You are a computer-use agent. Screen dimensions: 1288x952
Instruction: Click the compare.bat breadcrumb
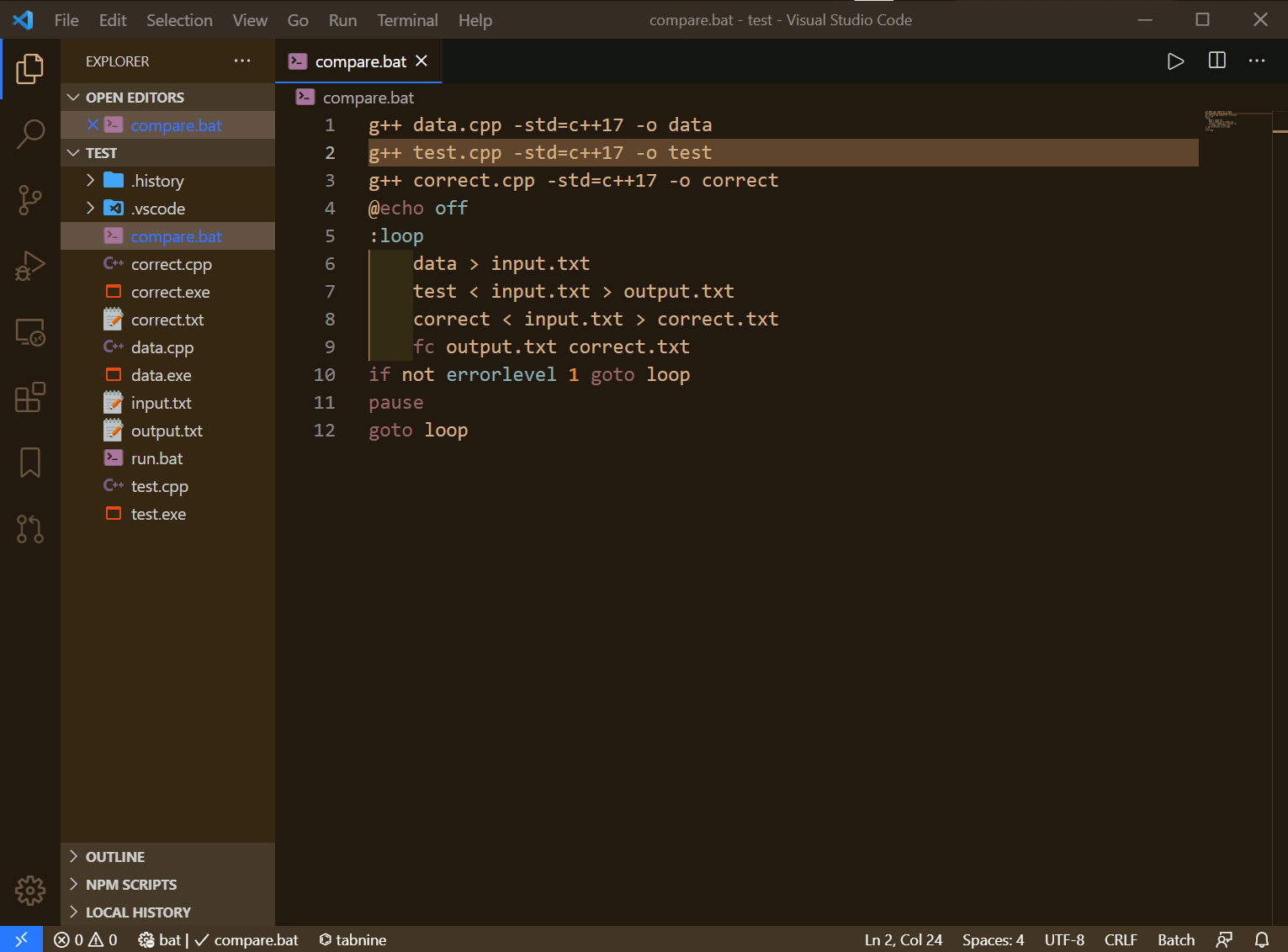(368, 98)
